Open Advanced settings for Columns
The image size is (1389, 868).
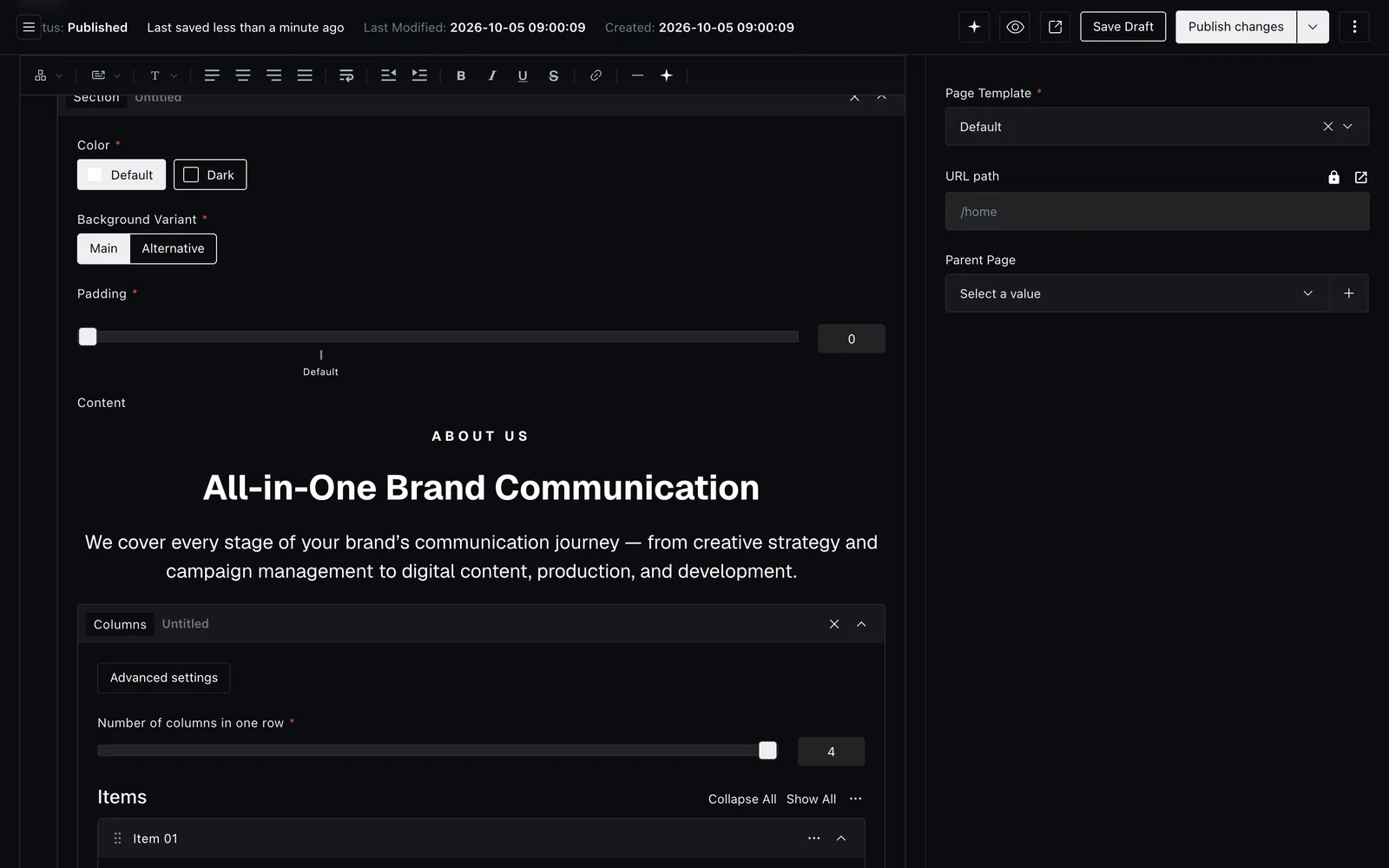164,678
